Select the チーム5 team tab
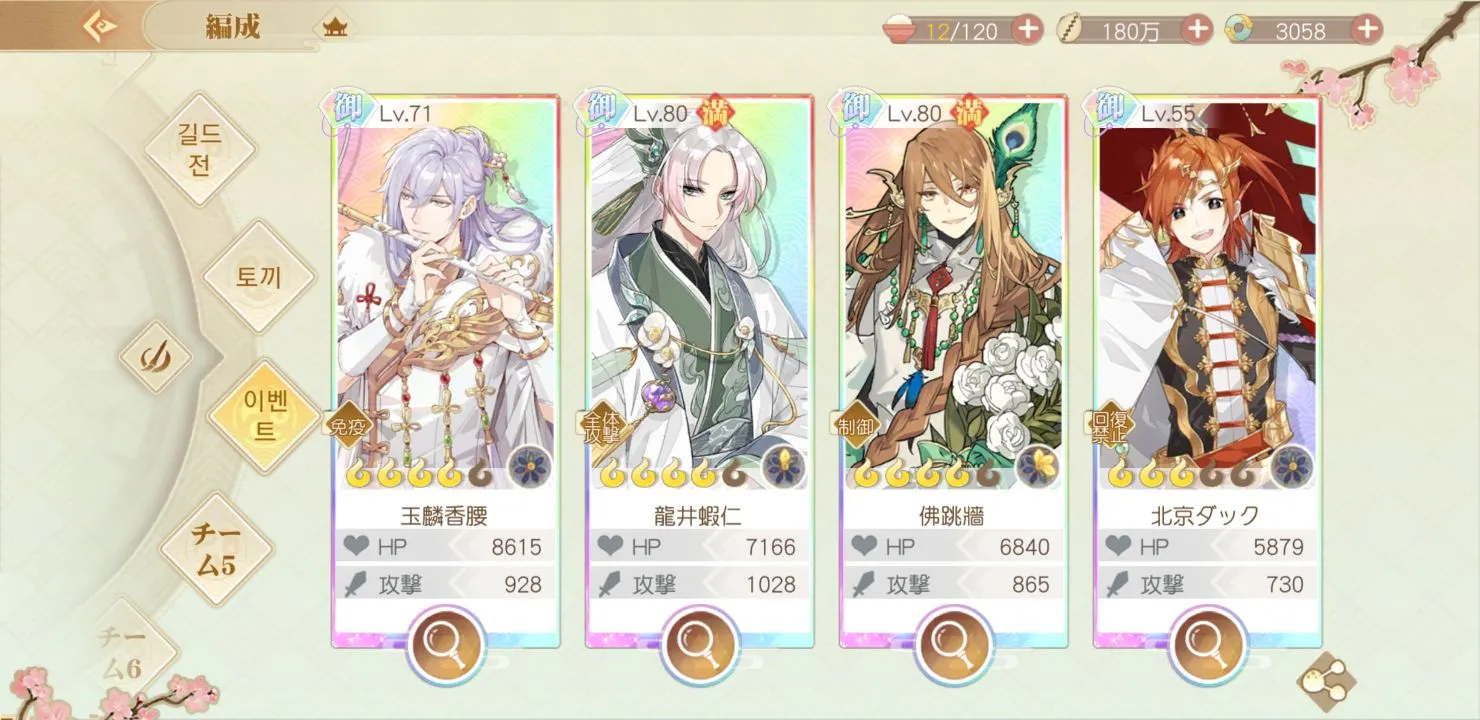The image size is (1480, 720). click(216, 548)
